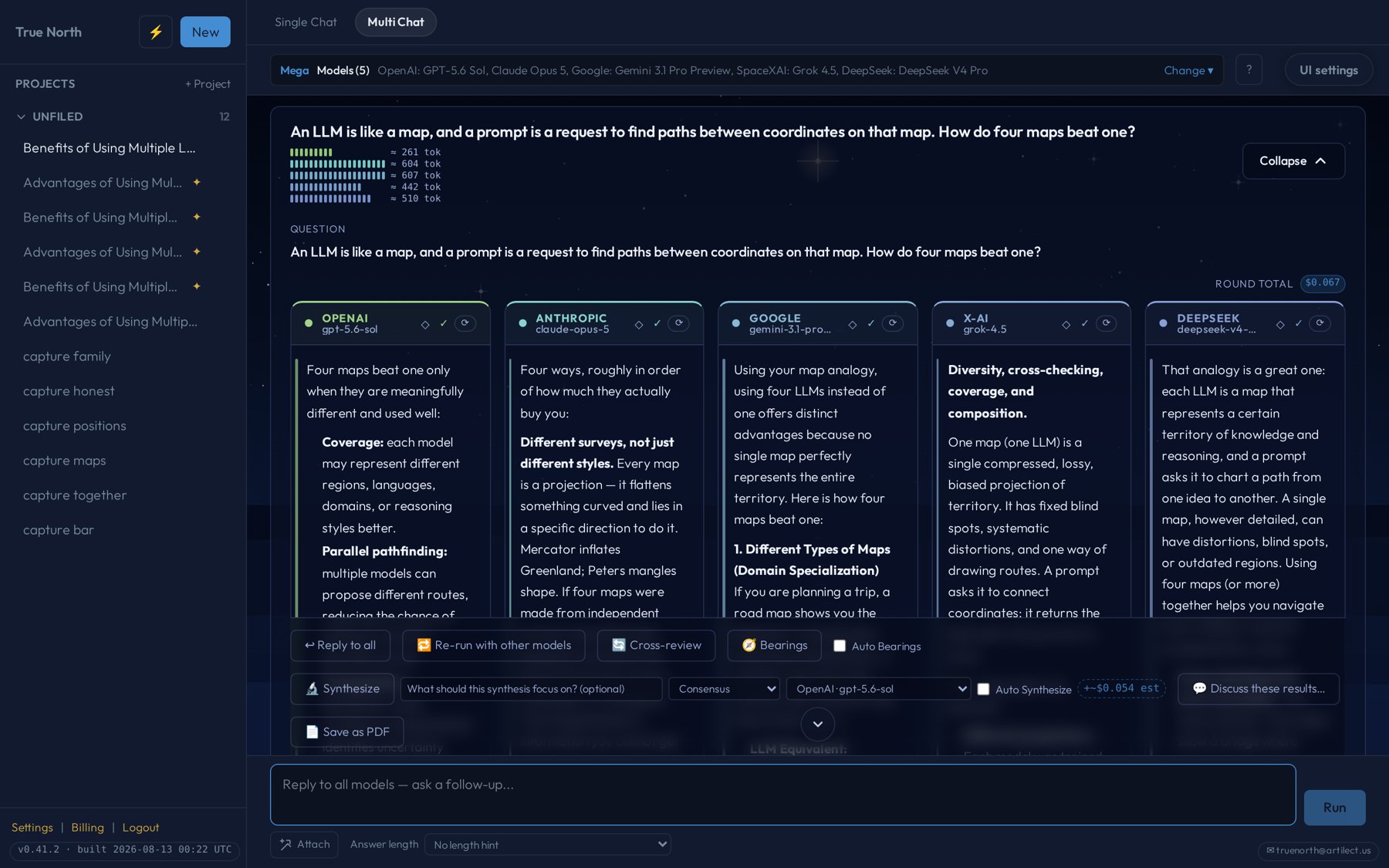The image size is (1389, 868).
Task: Click the rerun icon on the Google card
Action: [892, 323]
